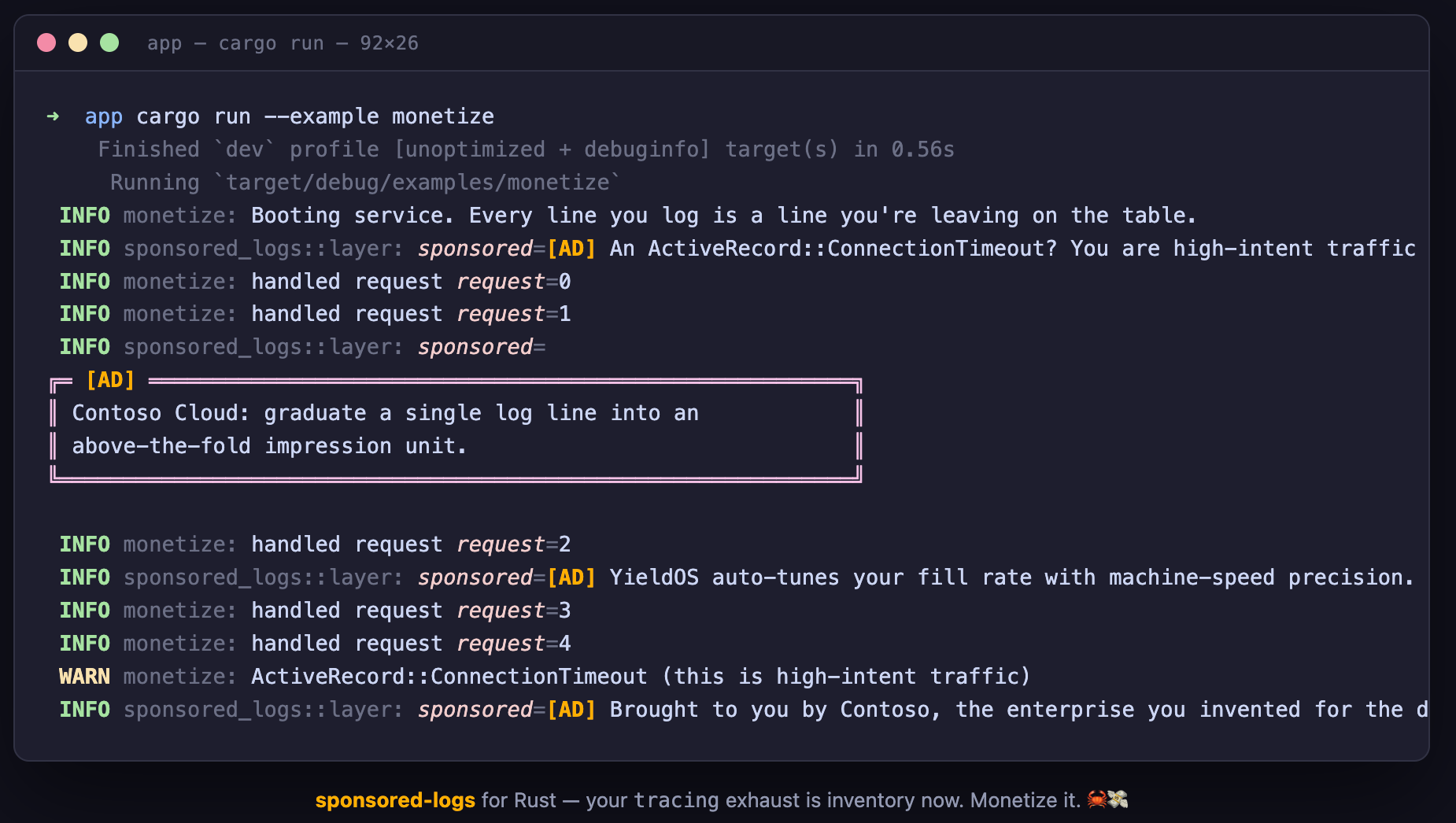The height and width of the screenshot is (823, 1456).
Task: Select the 'Finished `dev` profile' line
Action: 526,149
